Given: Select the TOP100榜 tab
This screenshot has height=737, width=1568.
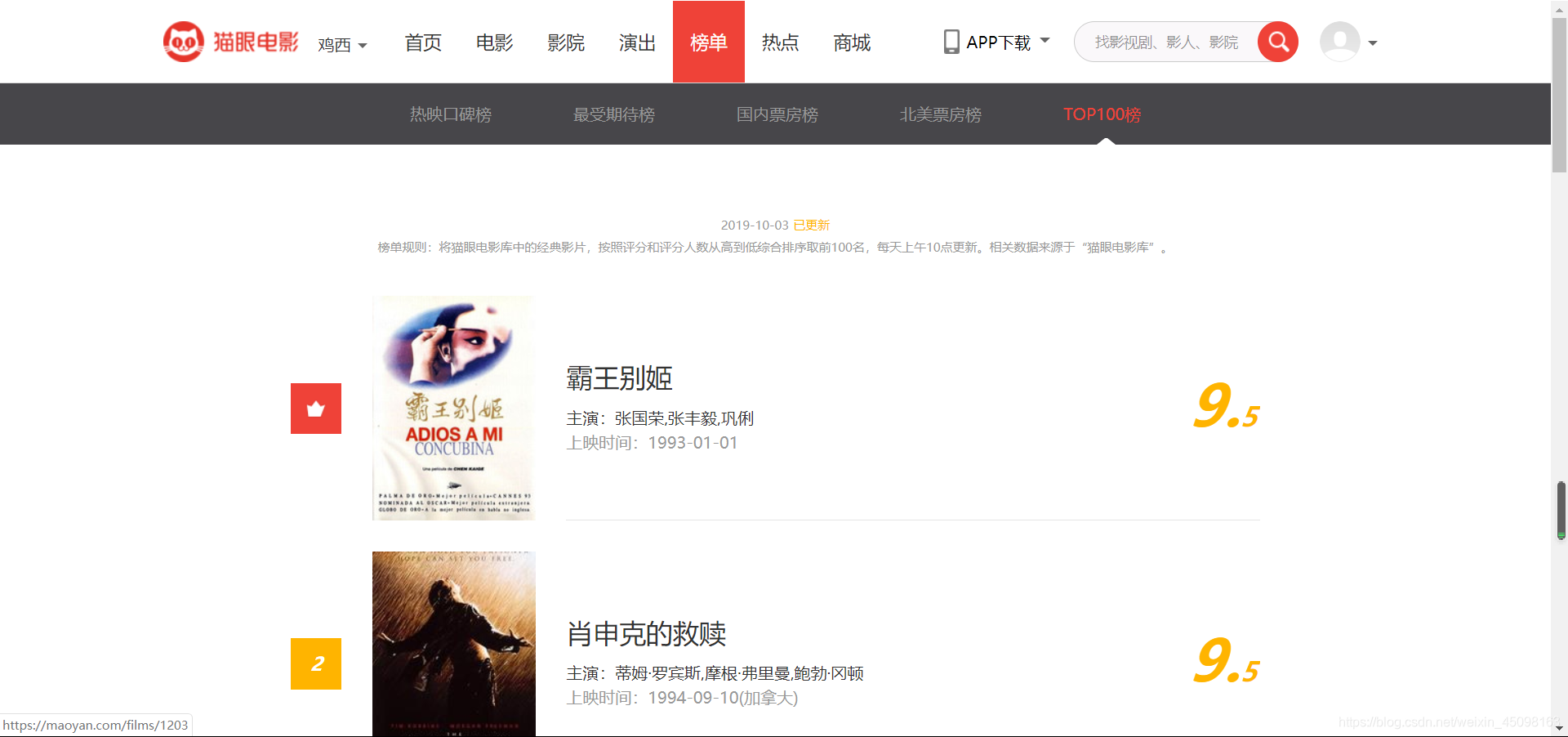Looking at the screenshot, I should pos(1102,114).
